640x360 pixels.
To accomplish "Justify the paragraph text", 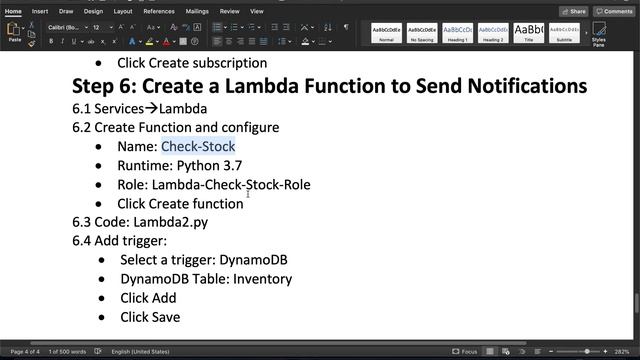I will click(252, 42).
